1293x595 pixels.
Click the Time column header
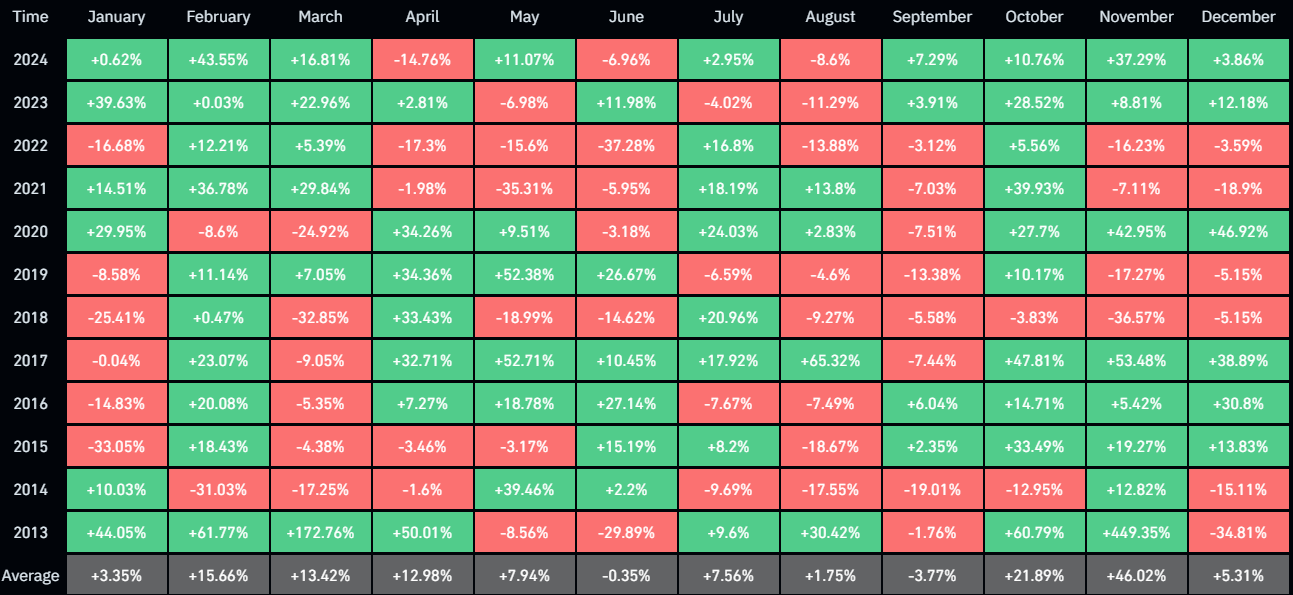31,17
